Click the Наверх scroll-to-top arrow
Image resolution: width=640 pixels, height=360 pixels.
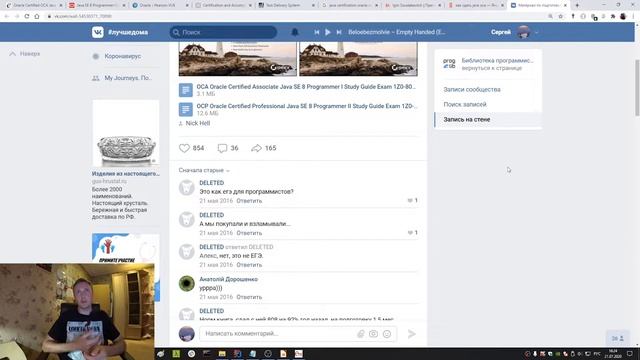pyautogui.click(x=13, y=54)
